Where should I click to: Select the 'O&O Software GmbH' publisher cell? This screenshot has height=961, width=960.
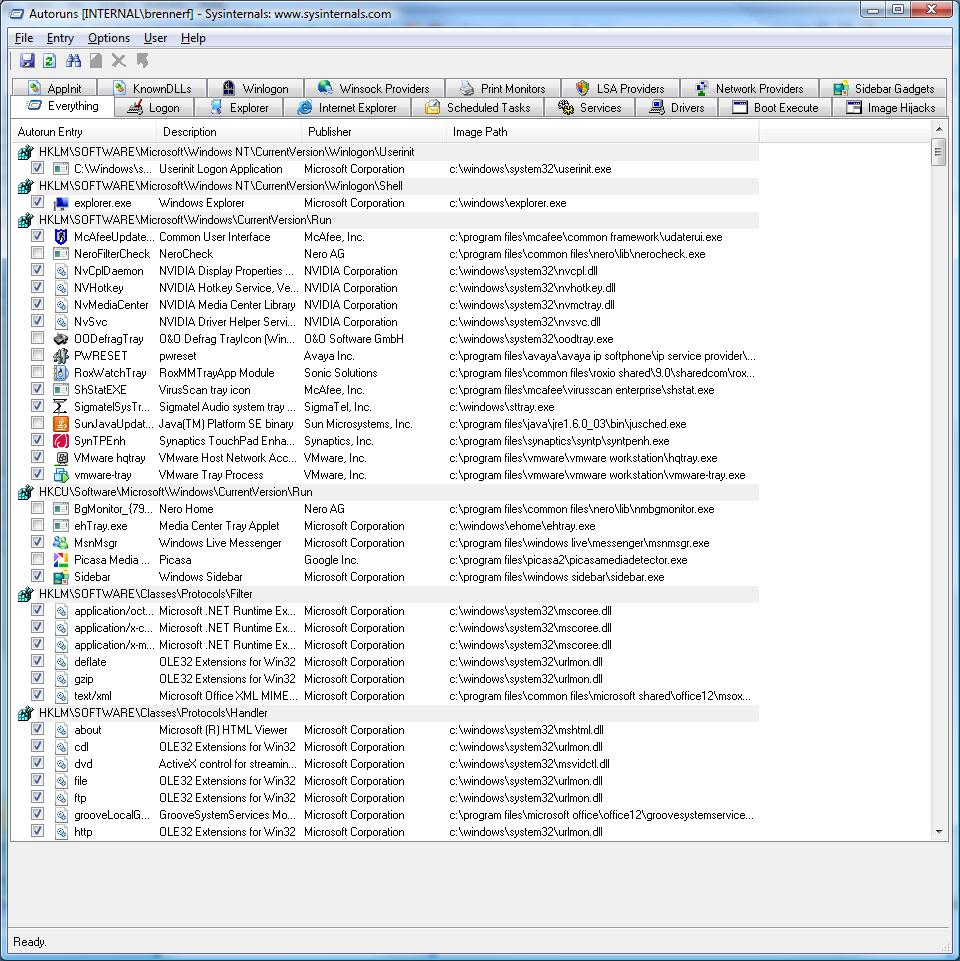click(354, 339)
